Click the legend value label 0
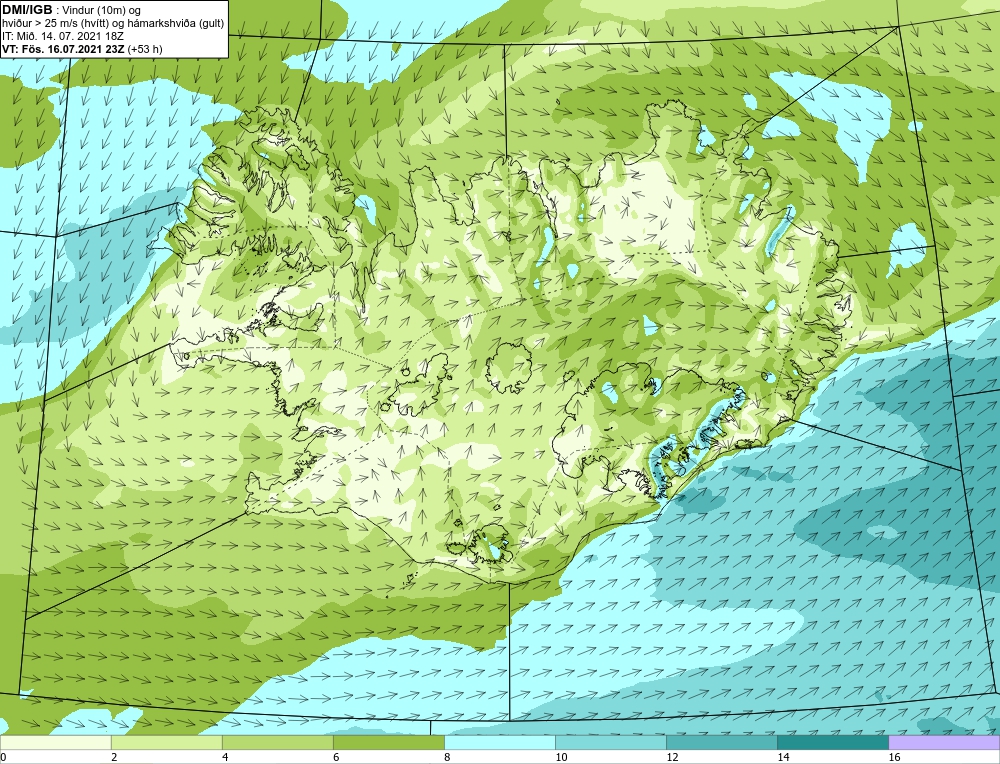Image resolution: width=1000 pixels, height=764 pixels. [x=3, y=757]
